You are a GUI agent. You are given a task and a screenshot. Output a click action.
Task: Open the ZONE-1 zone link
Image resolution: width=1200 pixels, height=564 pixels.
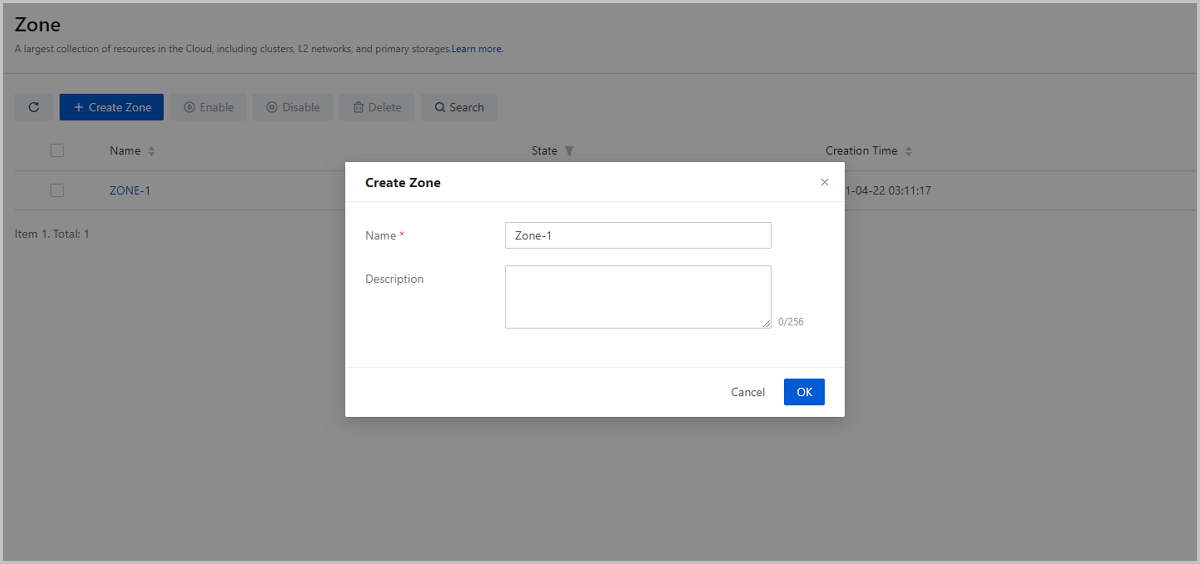click(130, 190)
